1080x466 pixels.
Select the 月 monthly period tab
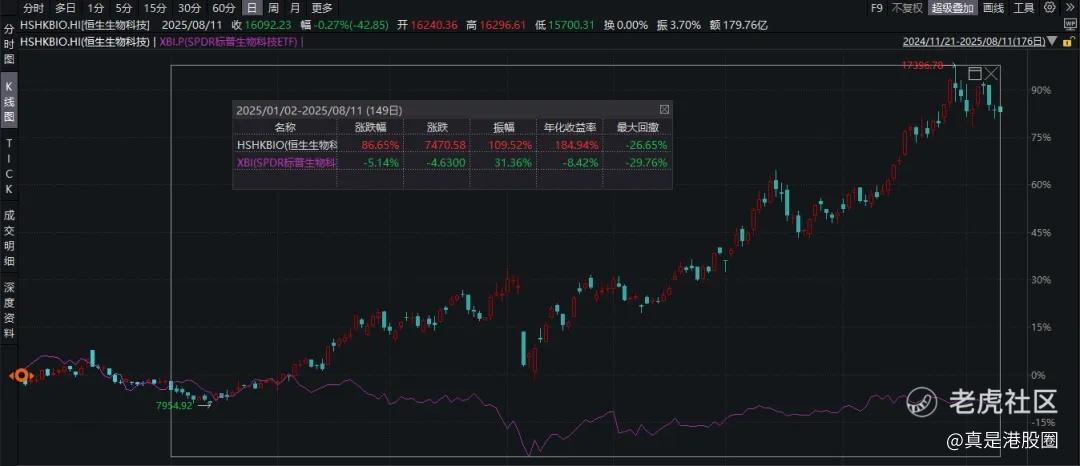295,8
